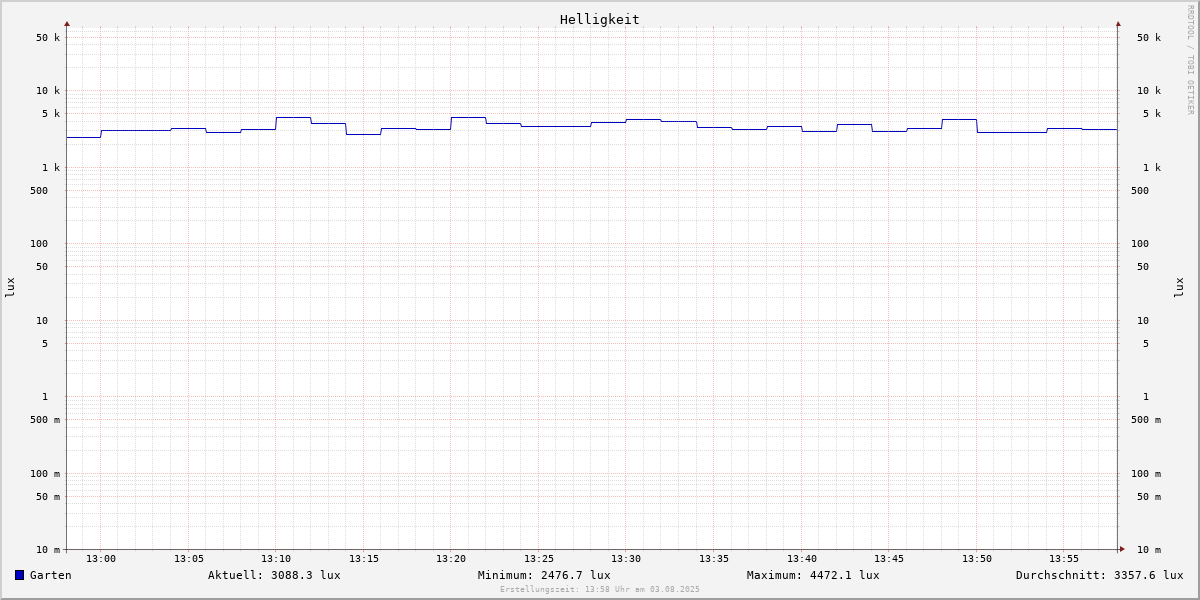
Task: Click the 13:40 time axis label
Action: (802, 559)
